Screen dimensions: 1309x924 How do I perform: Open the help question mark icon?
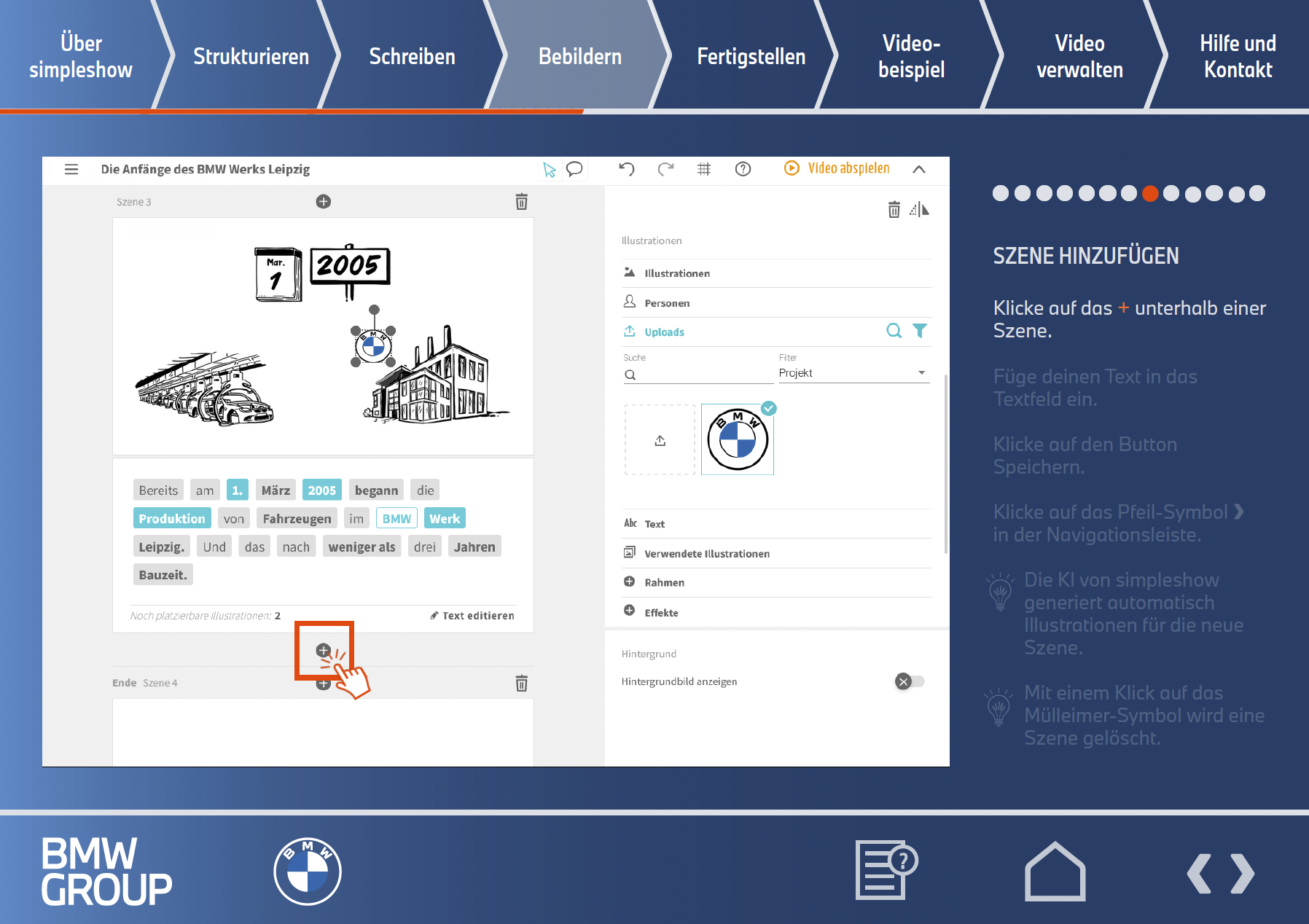click(x=743, y=169)
